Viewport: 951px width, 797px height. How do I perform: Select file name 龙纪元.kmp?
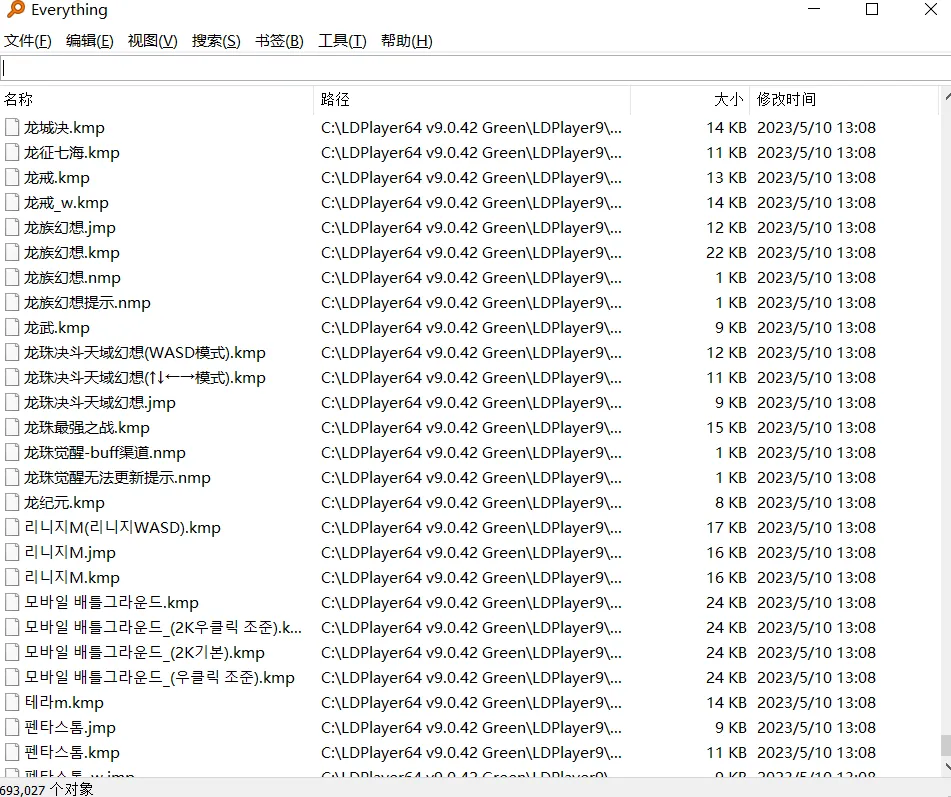tap(64, 502)
